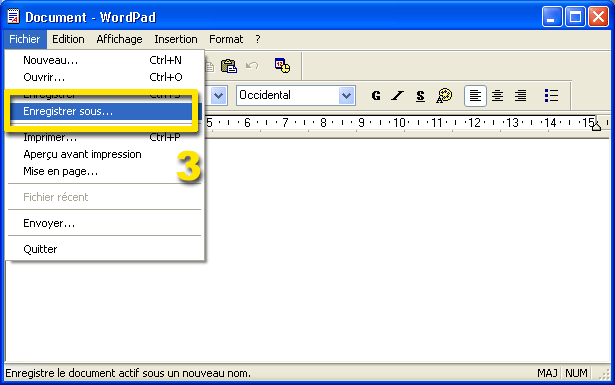The image size is (615, 385).
Task: Open the Insertion menu
Action: (176, 39)
